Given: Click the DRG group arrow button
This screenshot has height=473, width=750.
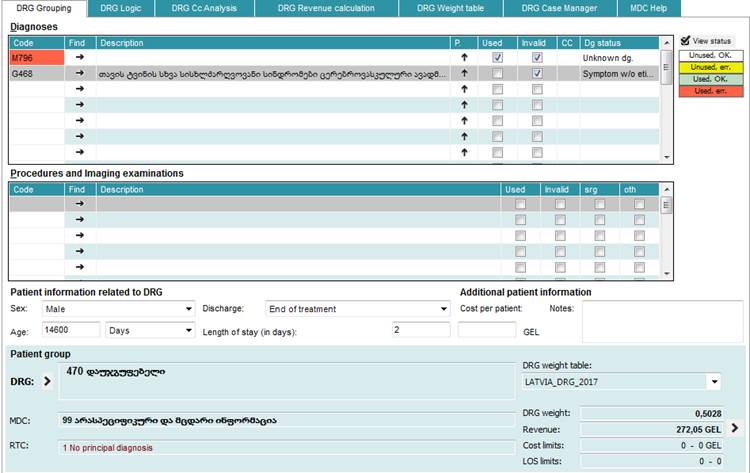Looking at the screenshot, I should point(46,380).
